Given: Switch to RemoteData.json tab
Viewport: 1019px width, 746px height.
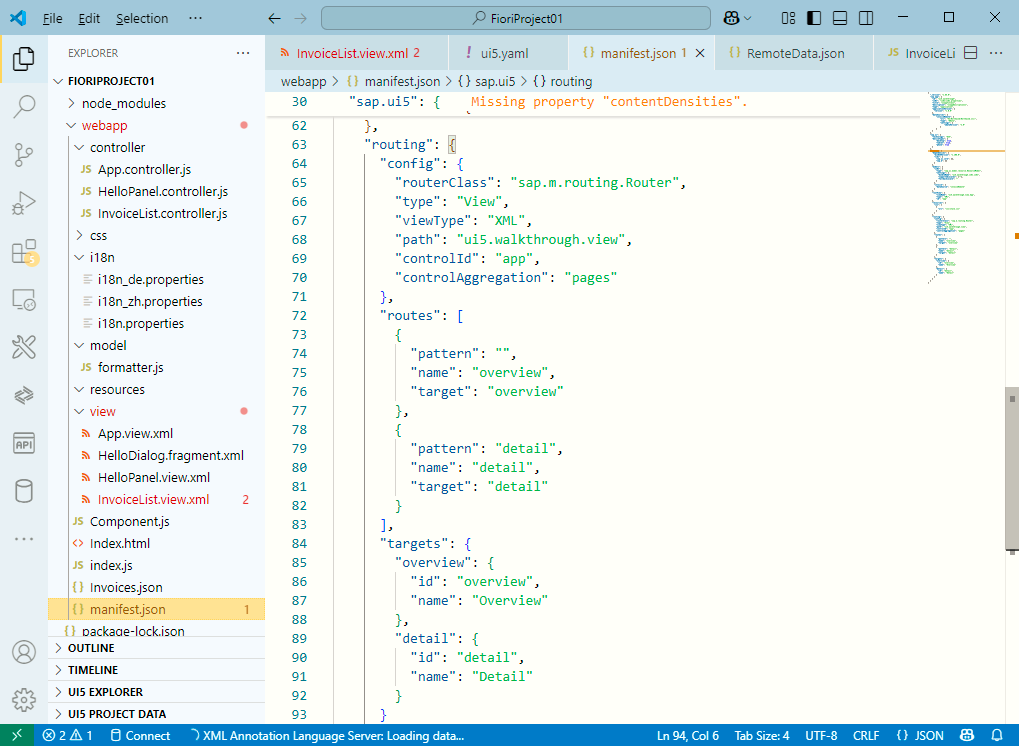Looking at the screenshot, I should coord(793,53).
